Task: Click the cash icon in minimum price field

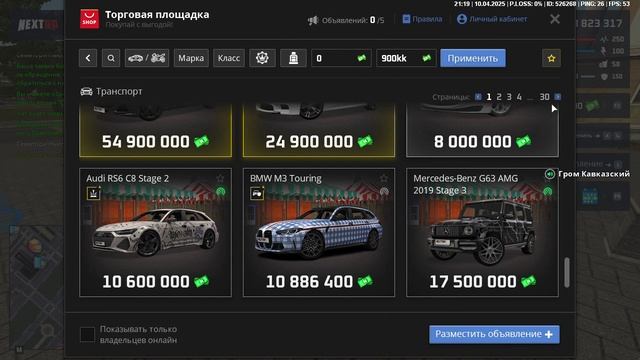Action: (x=362, y=58)
